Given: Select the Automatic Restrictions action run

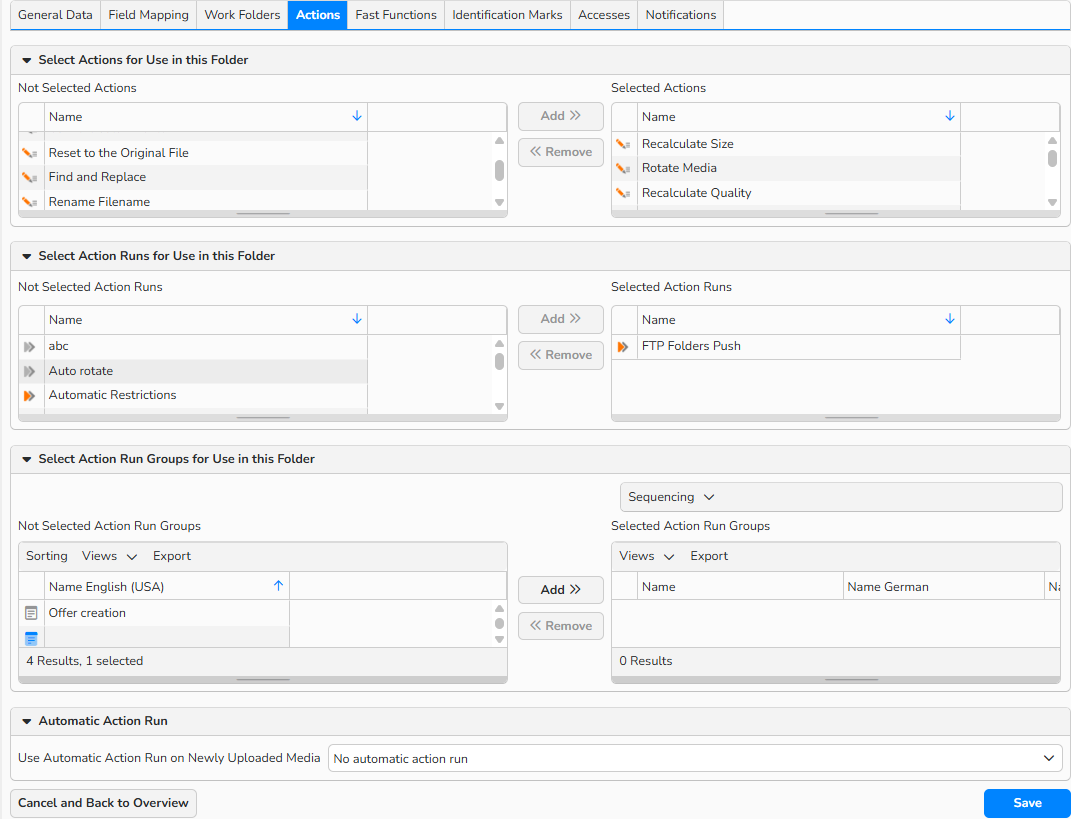Looking at the screenshot, I should pos(193,395).
